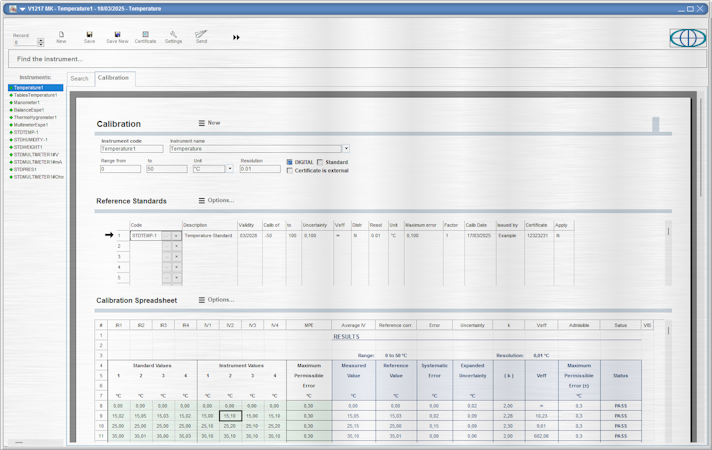Click the Reference corr. column header

(x=395, y=325)
